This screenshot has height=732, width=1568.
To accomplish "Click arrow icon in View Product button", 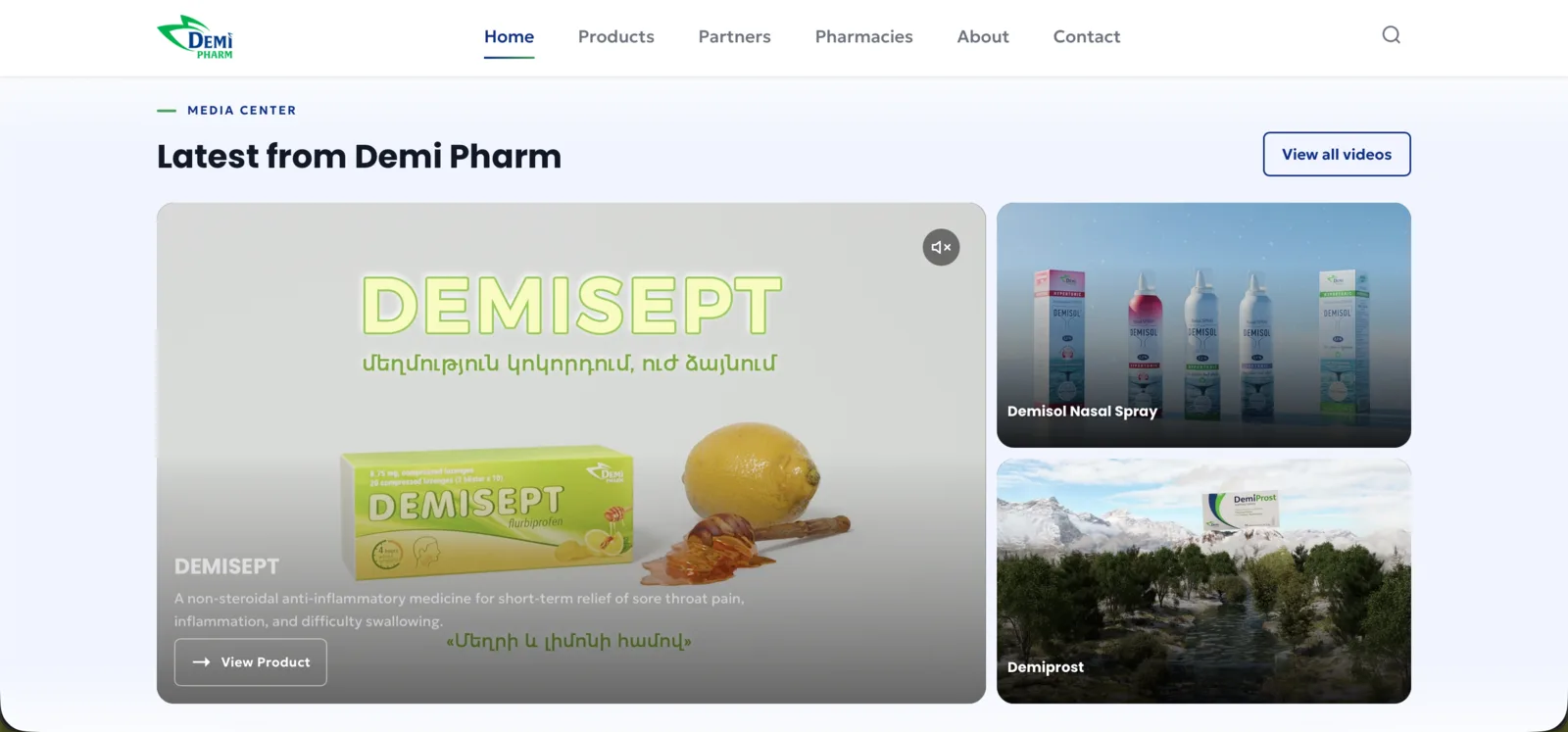I will [x=201, y=662].
